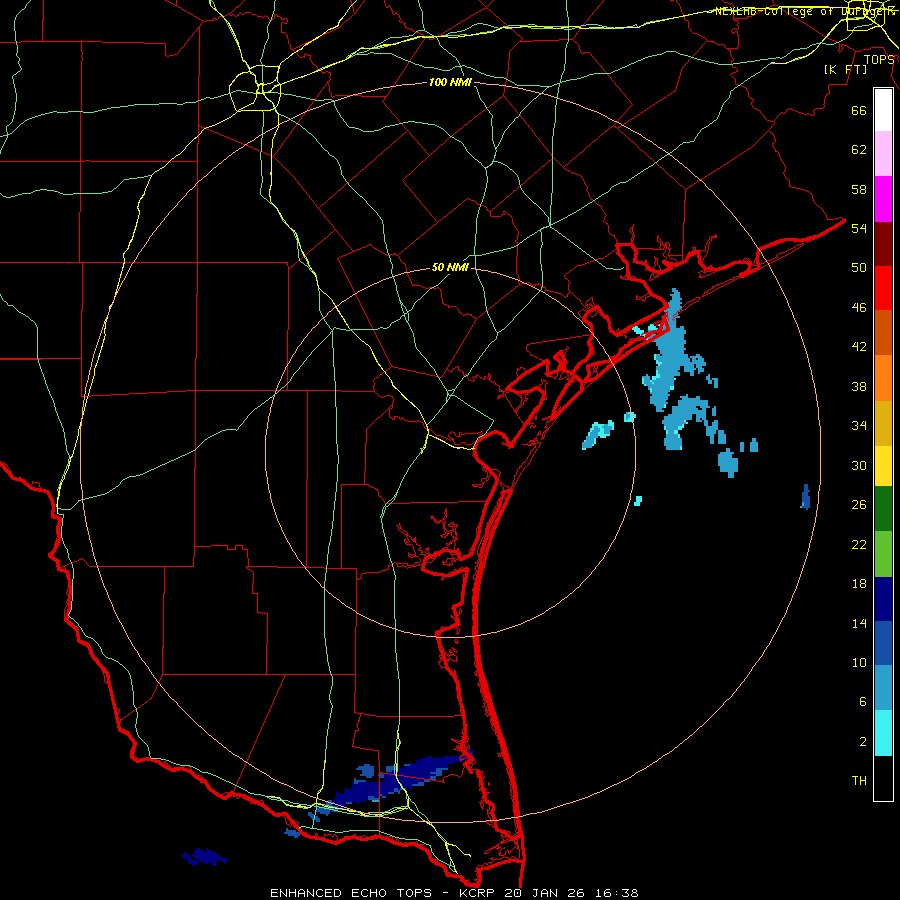Select the '10' legend value

pos(859,662)
